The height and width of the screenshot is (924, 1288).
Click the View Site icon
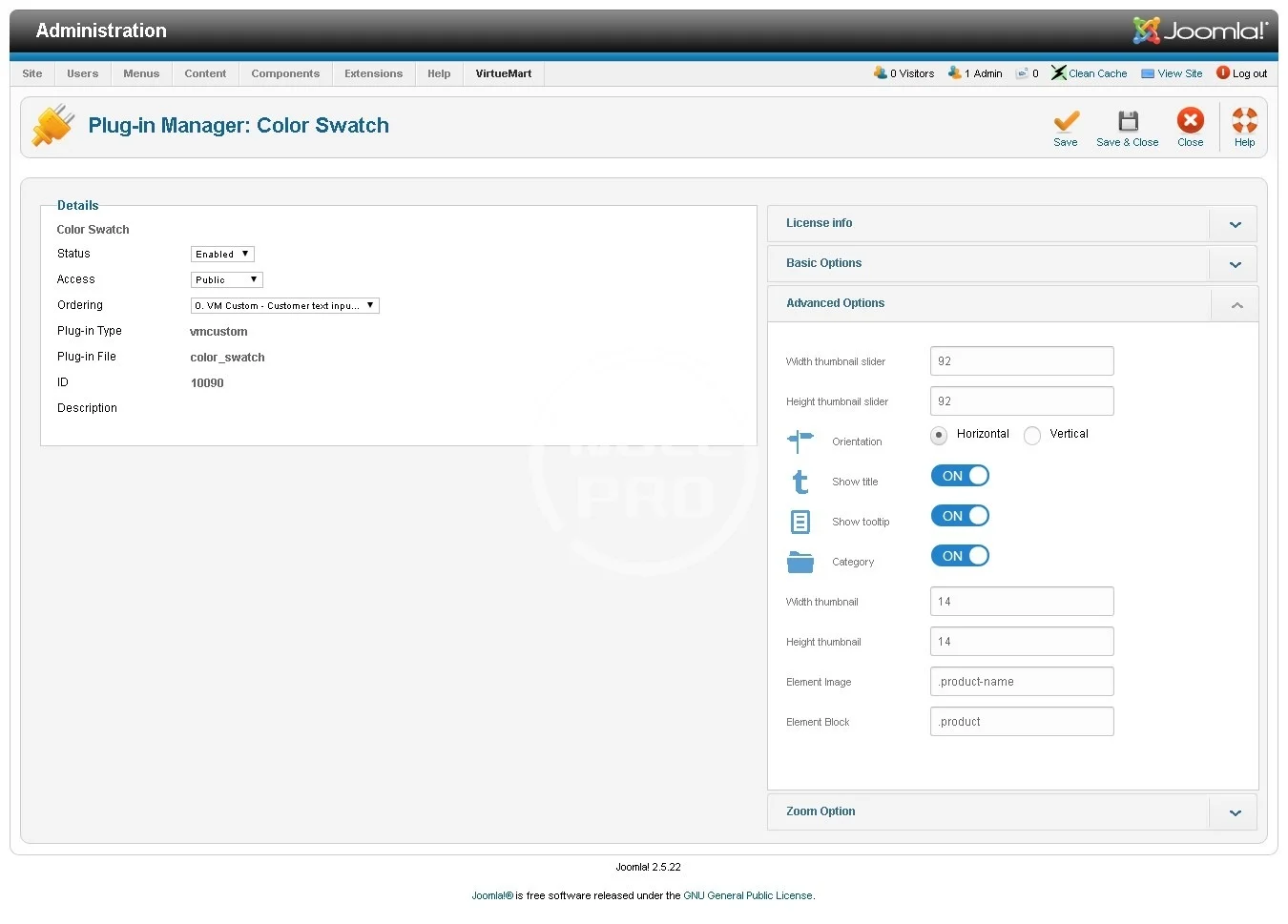point(1148,73)
